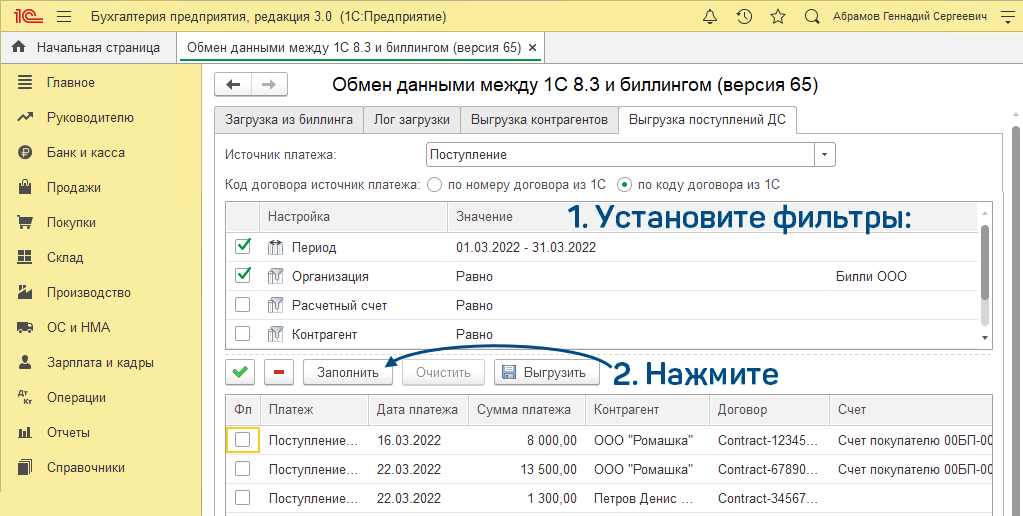The height and width of the screenshot is (516, 1023).
Task: Enable the Расчетный счет filter checkbox
Action: click(x=243, y=305)
